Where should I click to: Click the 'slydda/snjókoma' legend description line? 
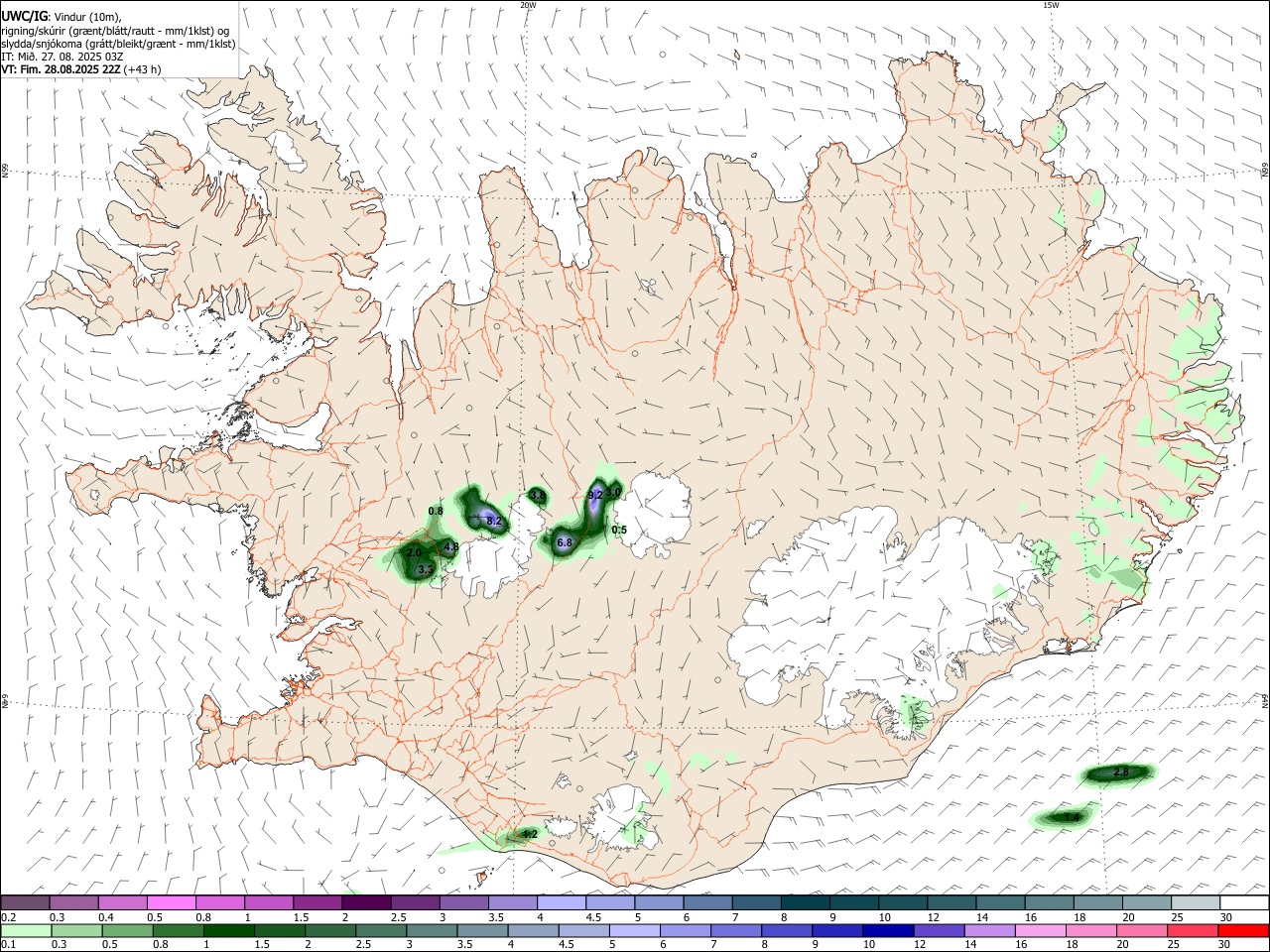[118, 44]
